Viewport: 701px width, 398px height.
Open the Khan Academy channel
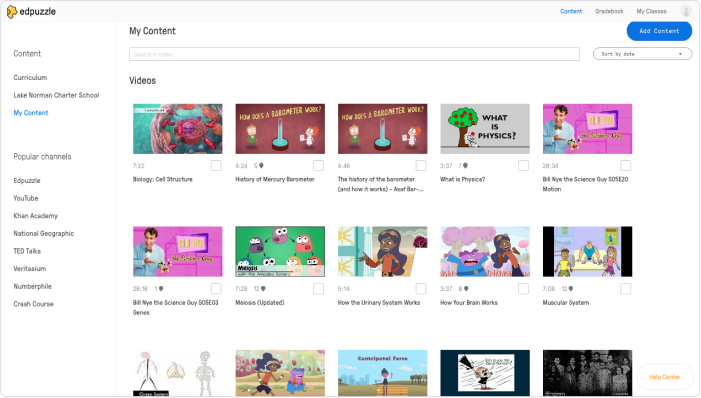[35, 216]
